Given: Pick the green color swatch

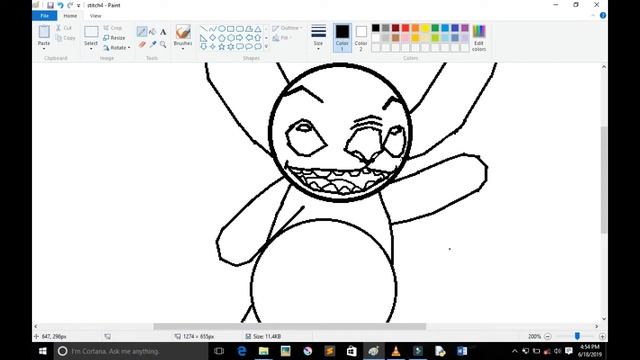Looking at the screenshot, I should tap(435, 28).
